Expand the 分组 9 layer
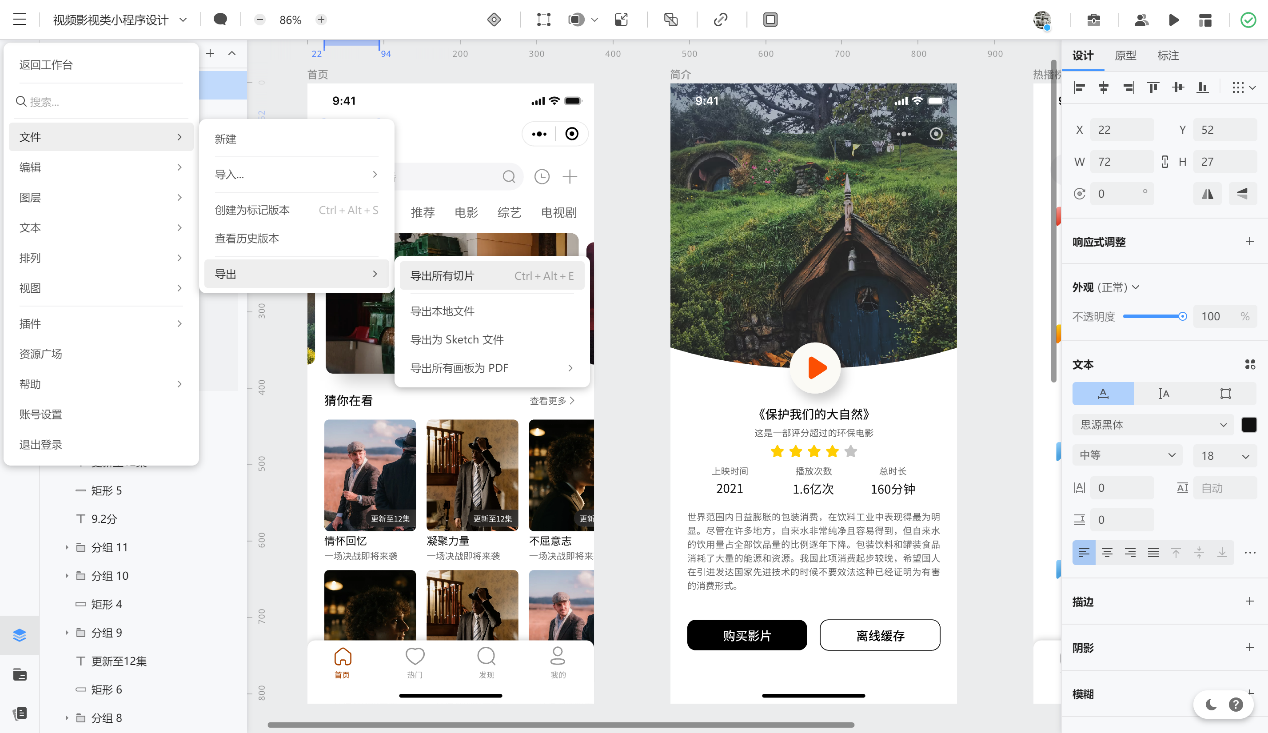Image resolution: width=1268 pixels, height=733 pixels. (x=67, y=633)
